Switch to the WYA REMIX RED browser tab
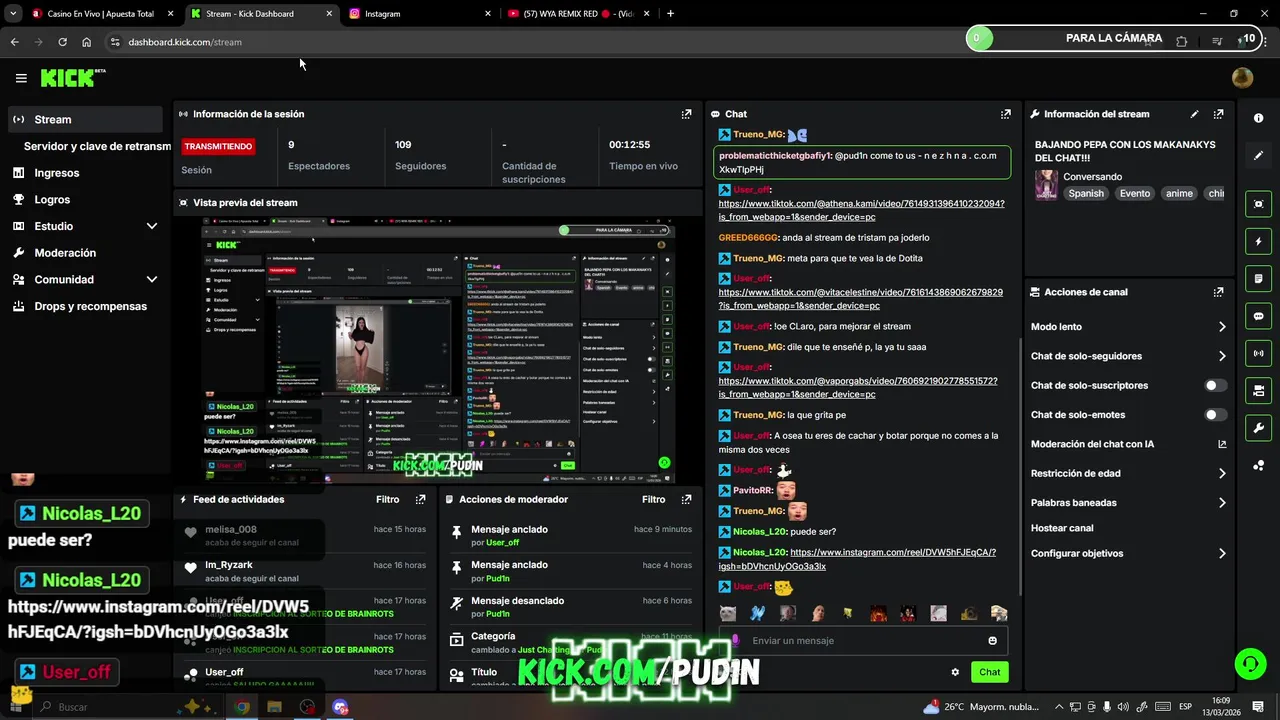 tap(578, 14)
